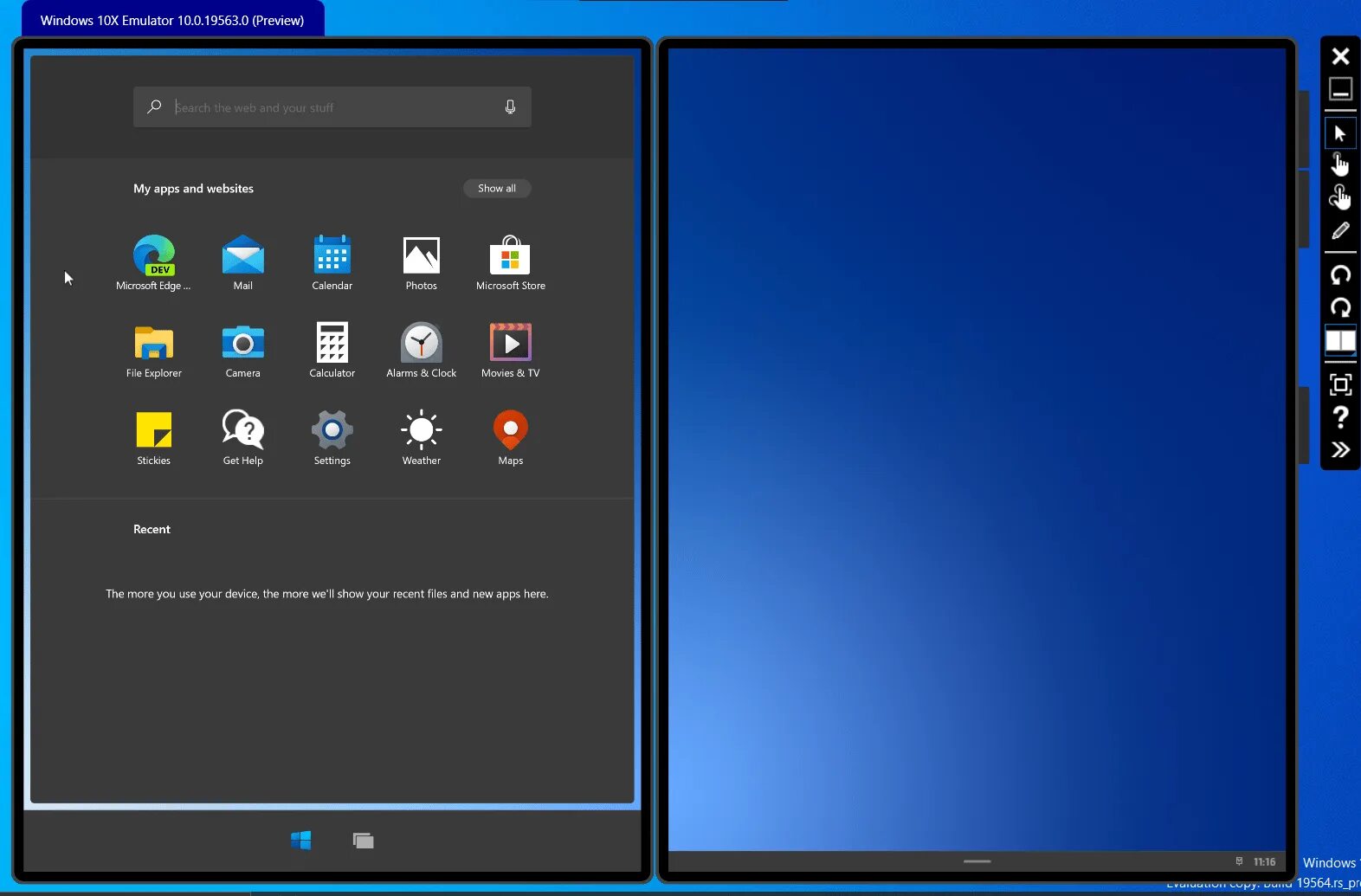Viewport: 1361px width, 896px height.
Task: Open Get Help app
Action: pos(243,437)
